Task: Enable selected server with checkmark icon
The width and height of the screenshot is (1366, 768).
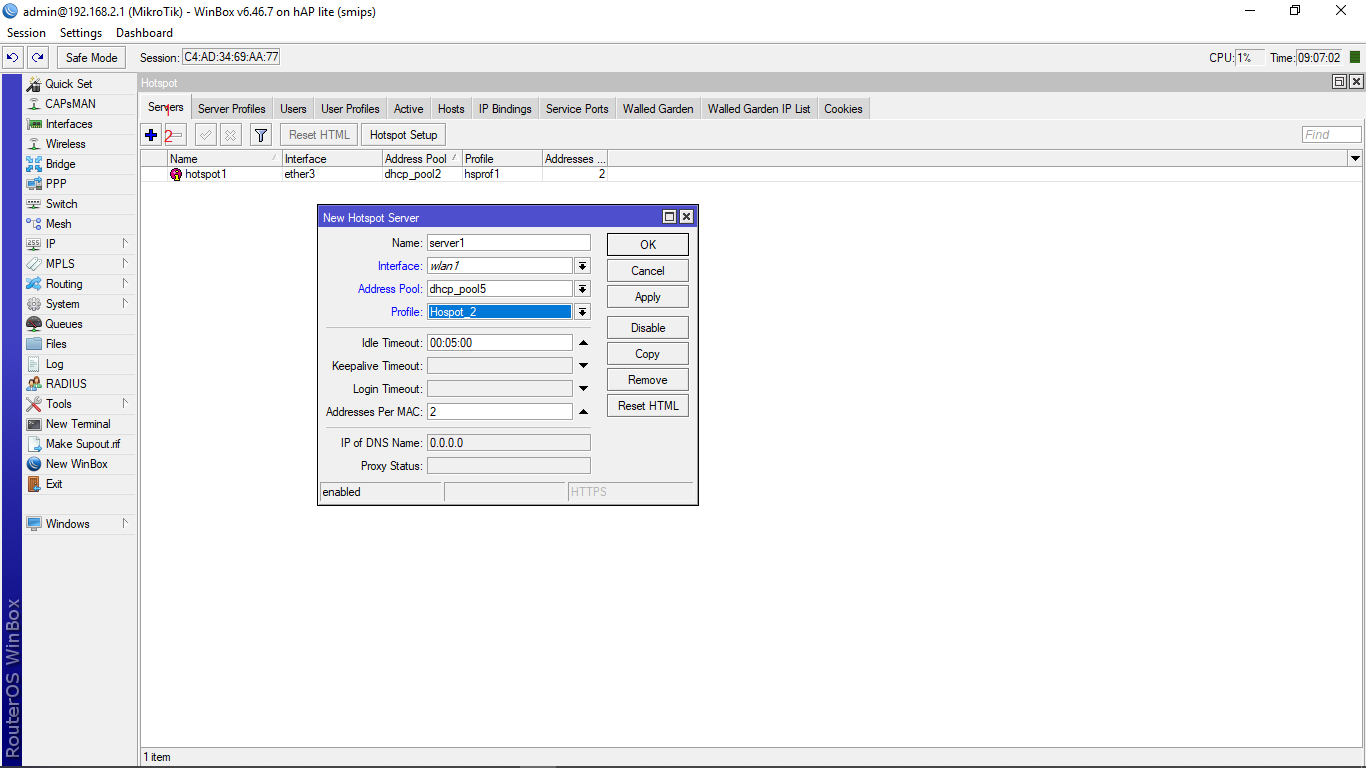Action: (x=206, y=135)
